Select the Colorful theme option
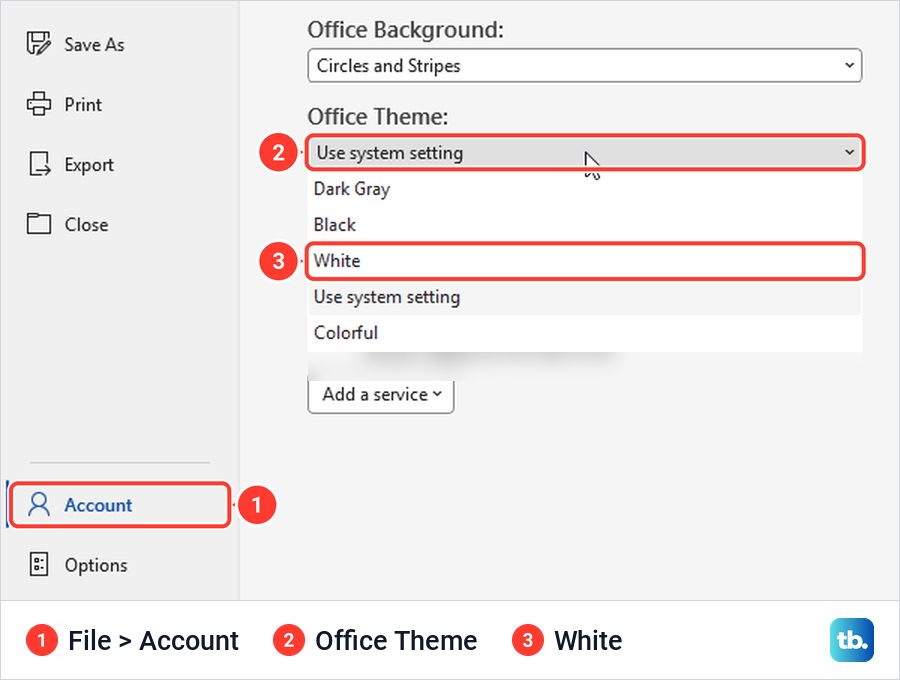The height and width of the screenshot is (680, 900). (584, 333)
